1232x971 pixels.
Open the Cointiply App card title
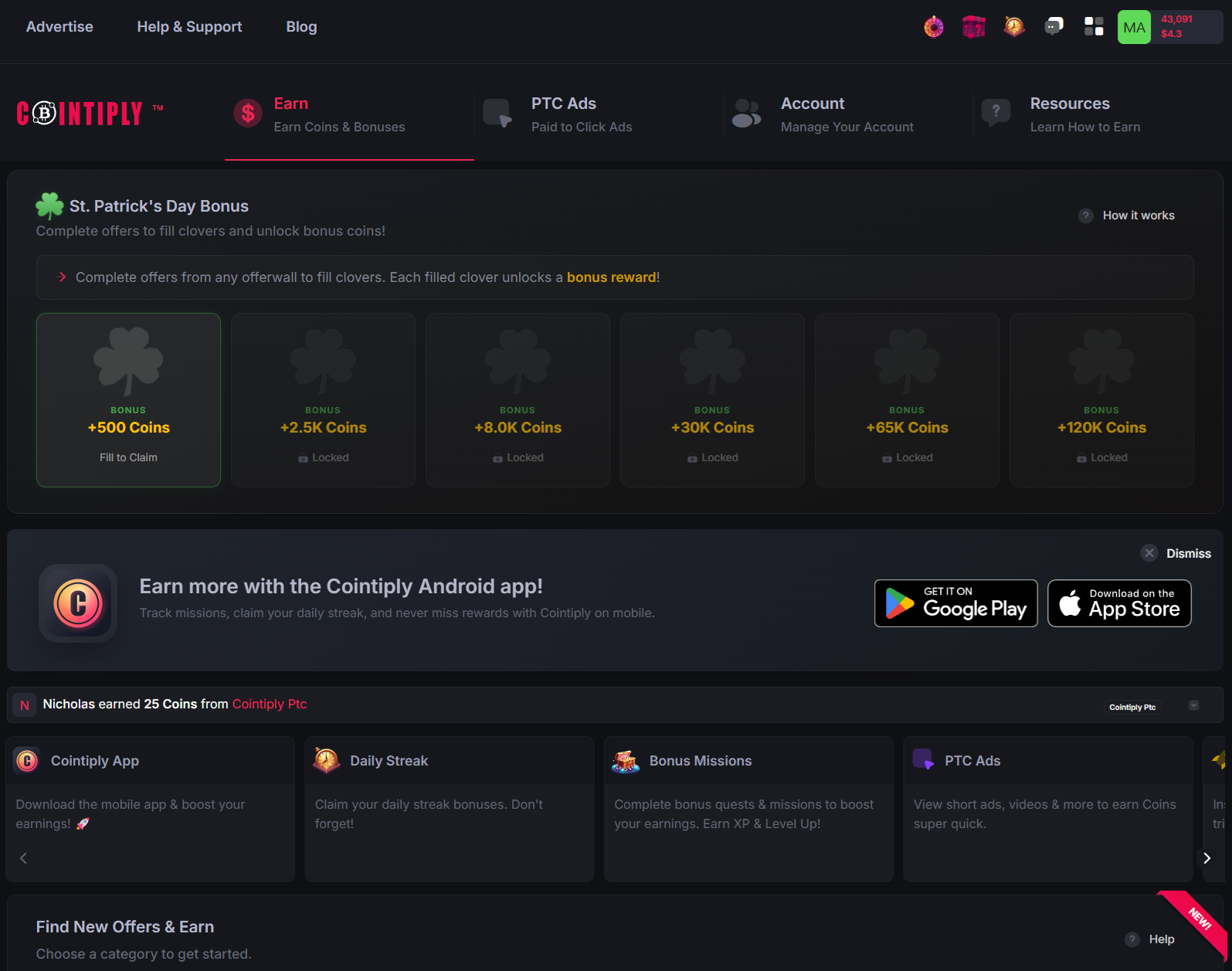click(95, 761)
